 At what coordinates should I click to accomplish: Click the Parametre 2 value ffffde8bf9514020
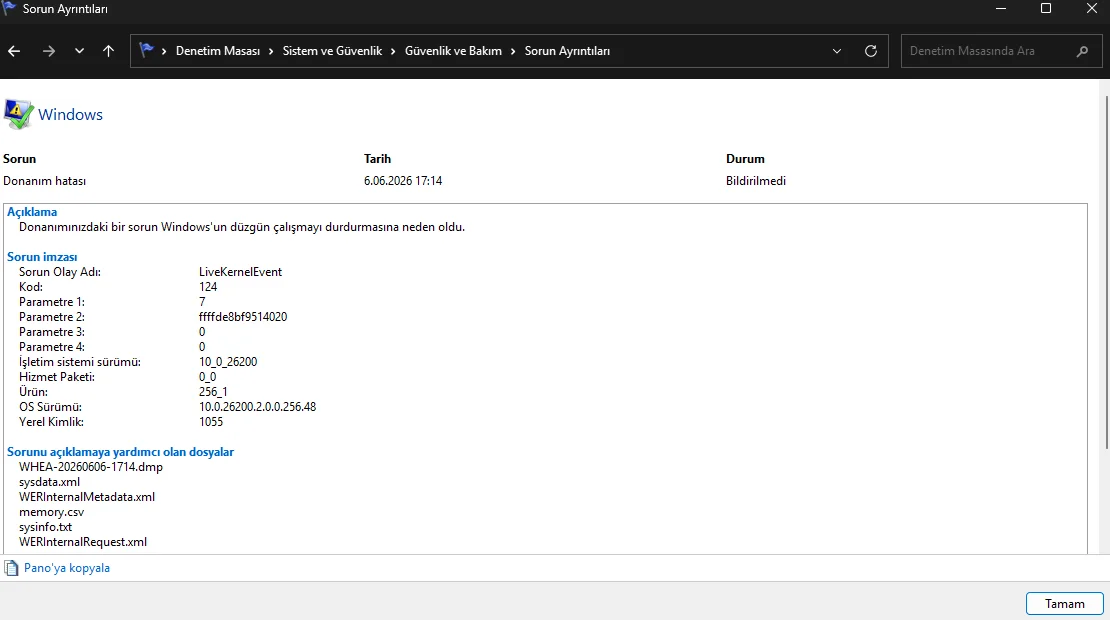pyautogui.click(x=243, y=317)
